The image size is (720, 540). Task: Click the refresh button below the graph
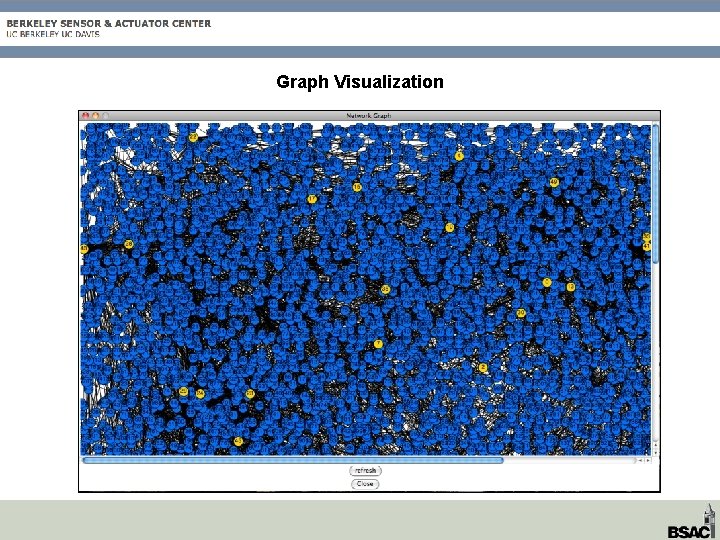pos(366,470)
